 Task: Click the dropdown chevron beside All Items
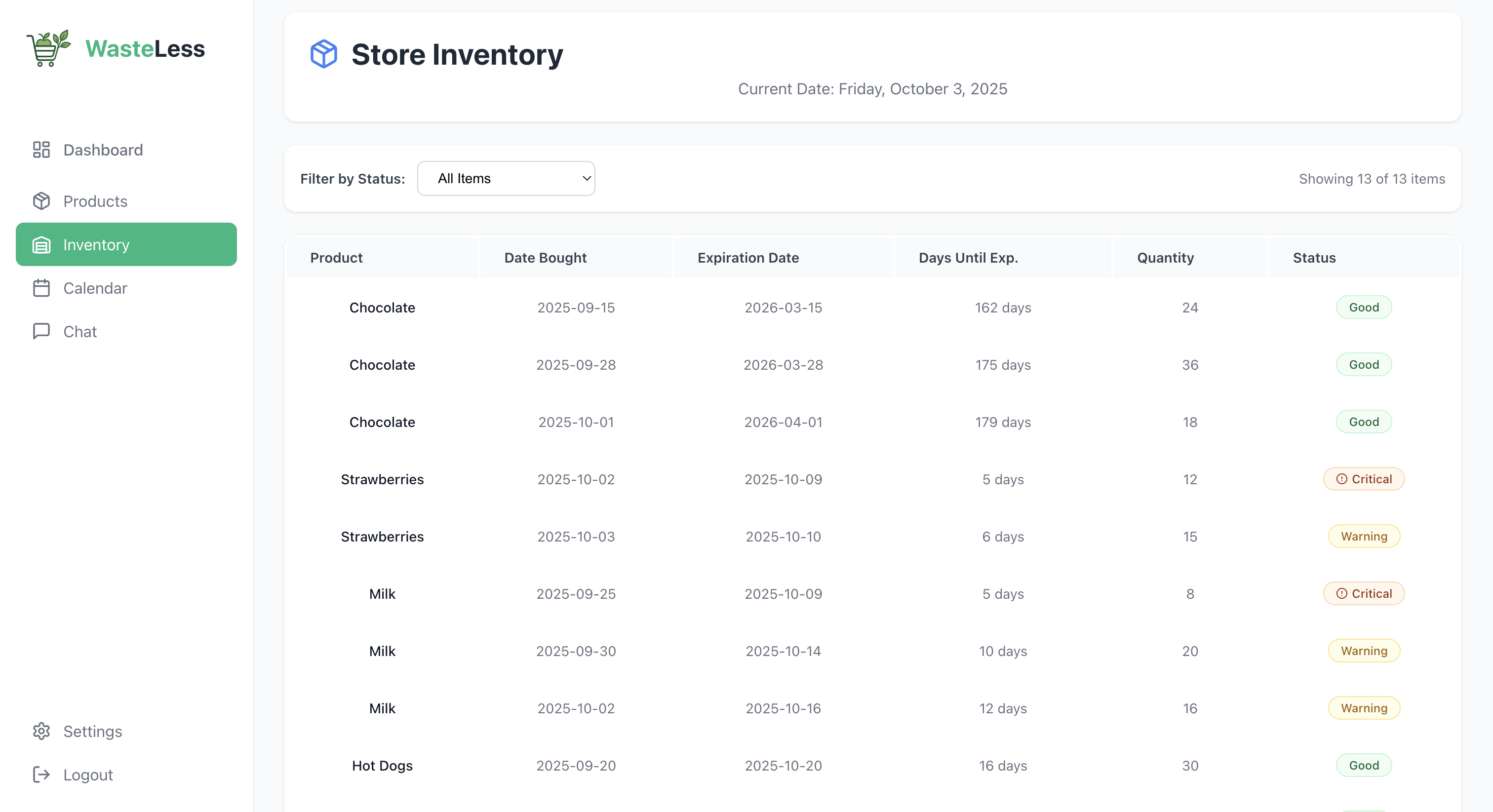(587, 179)
